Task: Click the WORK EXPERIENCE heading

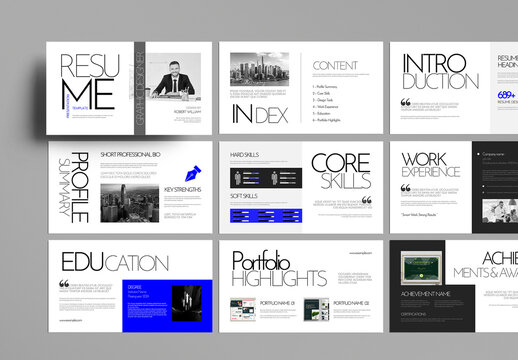Action: 431,165
